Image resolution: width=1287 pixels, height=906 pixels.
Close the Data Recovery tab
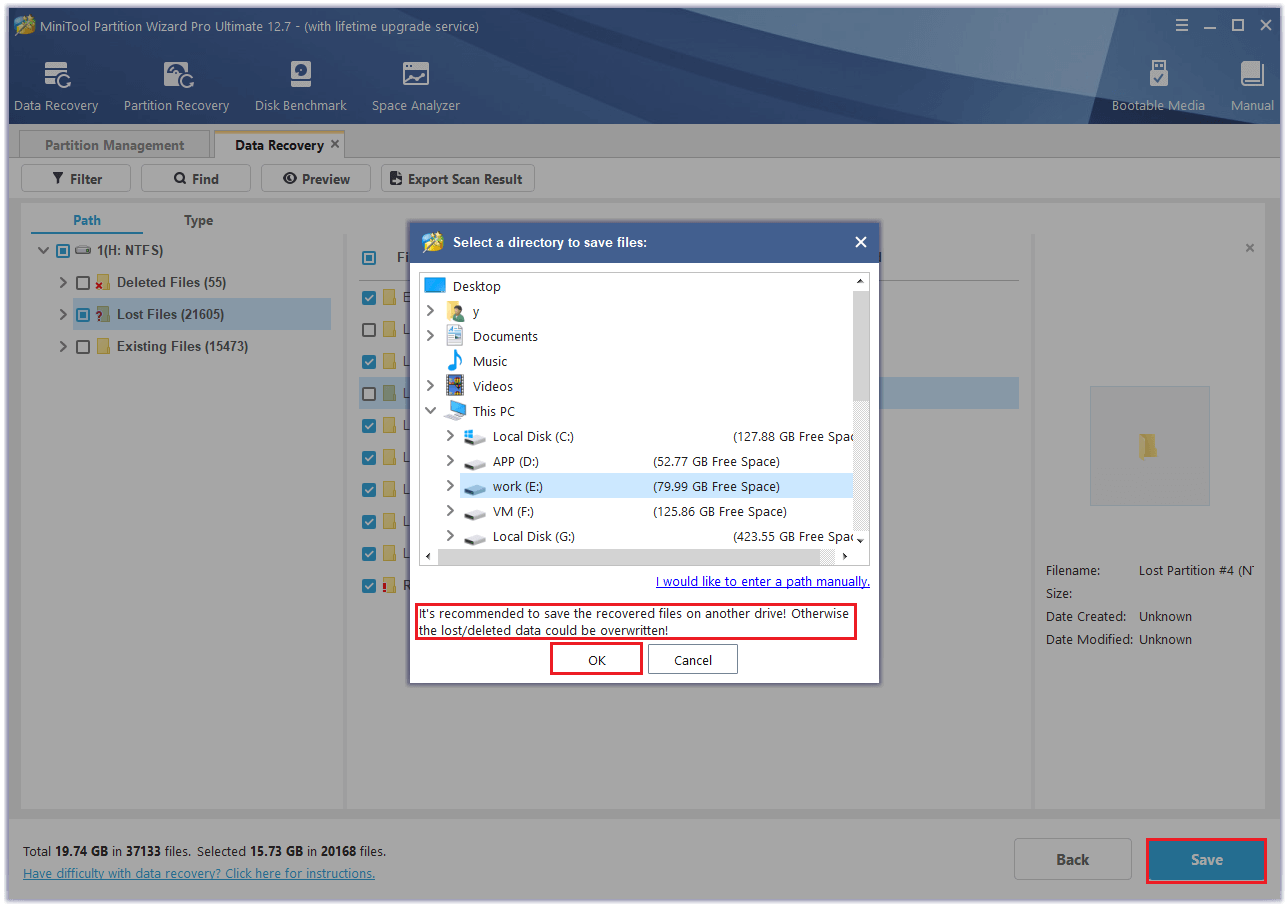point(335,144)
